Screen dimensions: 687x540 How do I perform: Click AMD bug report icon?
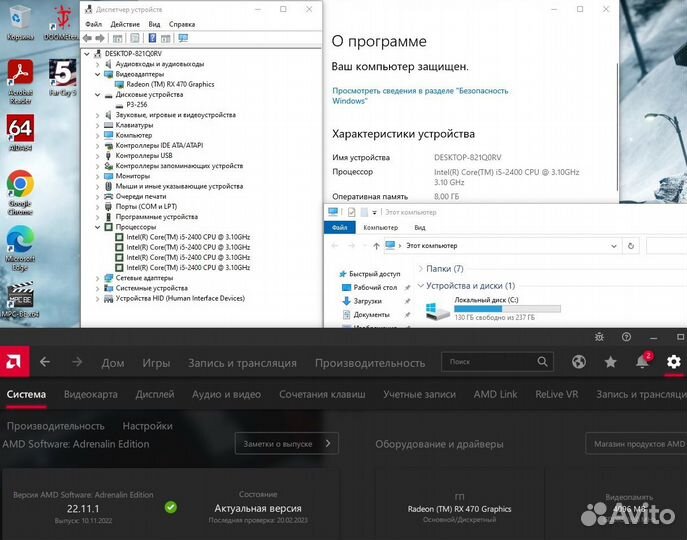[x=599, y=337]
